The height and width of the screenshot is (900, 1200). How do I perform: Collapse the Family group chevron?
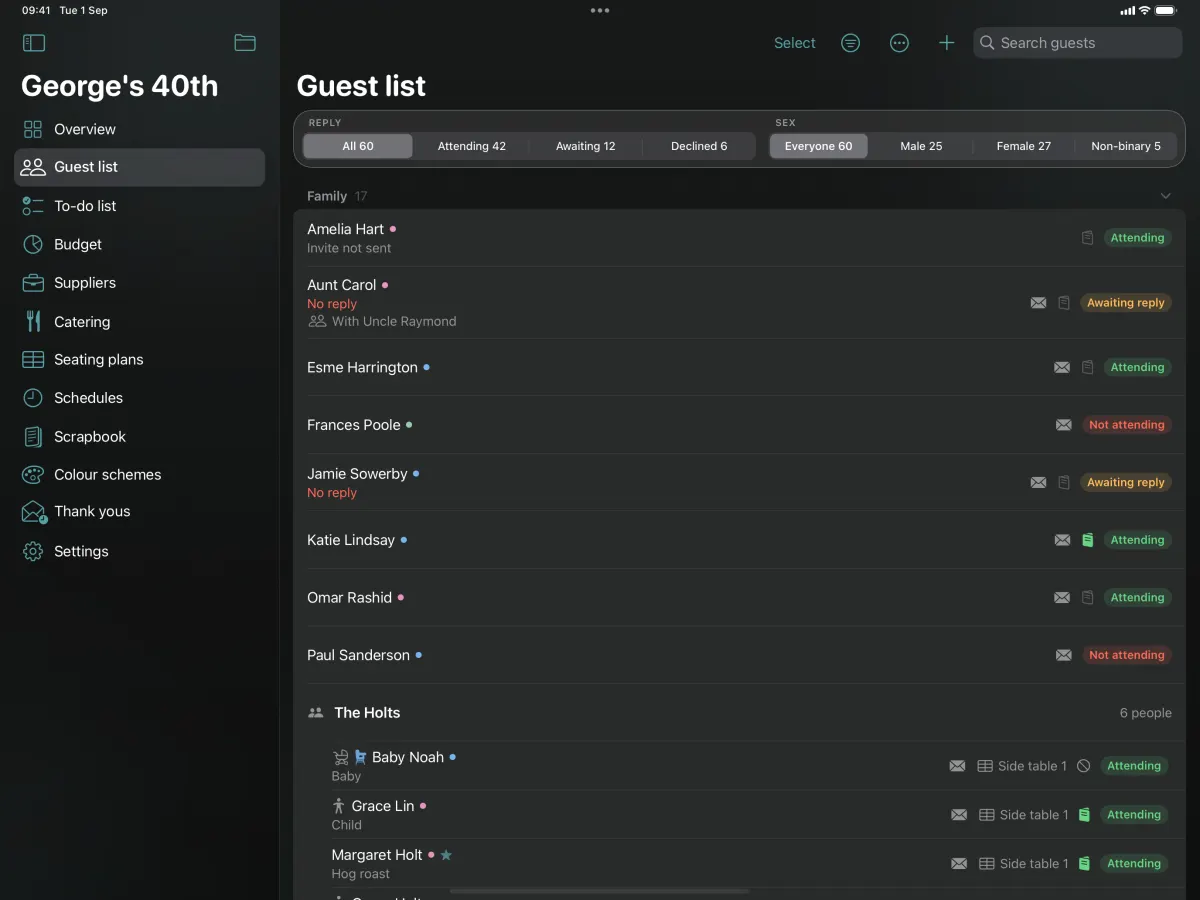1165,196
